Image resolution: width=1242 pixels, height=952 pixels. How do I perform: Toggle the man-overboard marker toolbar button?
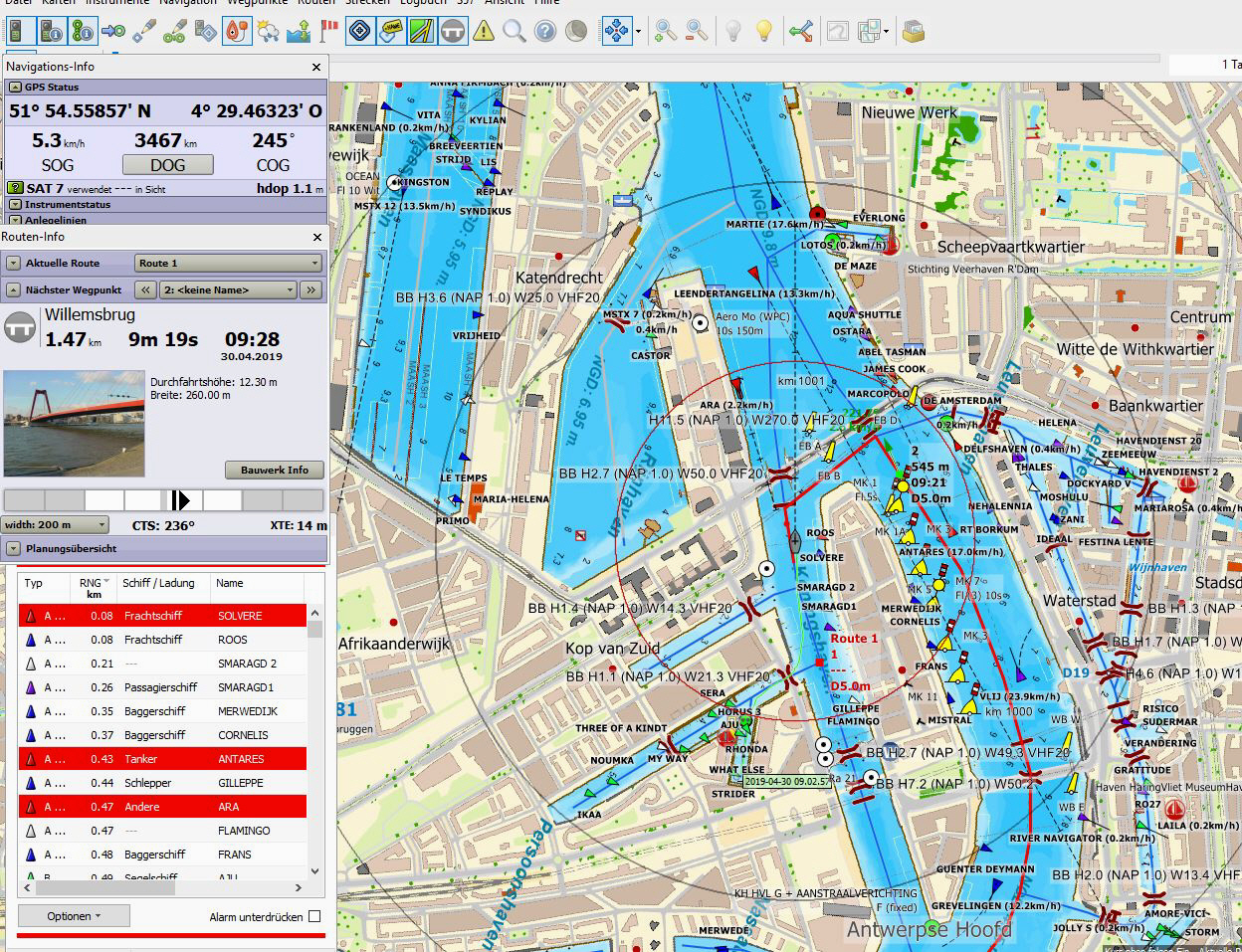point(236,32)
